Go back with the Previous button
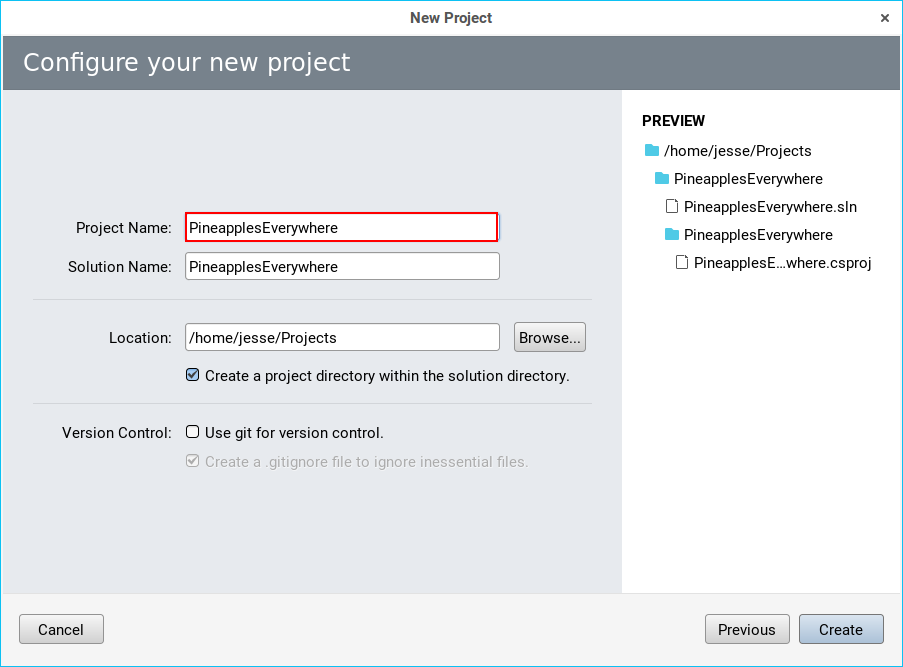Viewport: 903px width, 667px height. (746, 629)
